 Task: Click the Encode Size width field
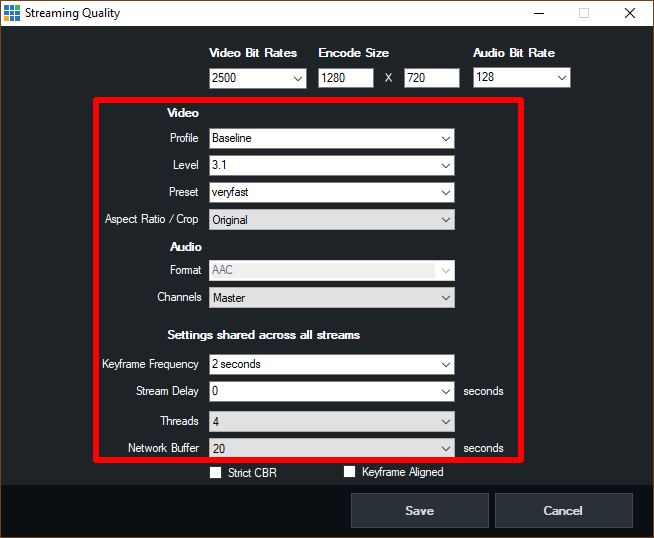click(345, 78)
